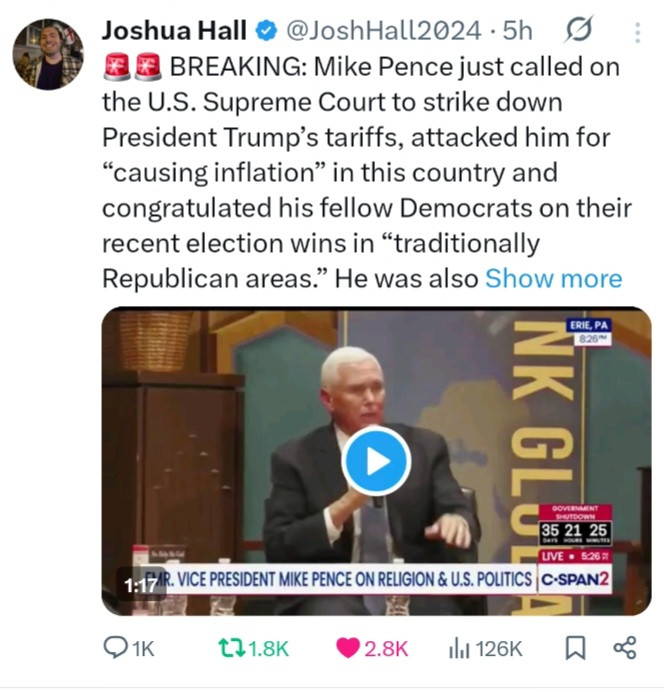664x693 pixels.
Task: Open the three-dot more options menu
Action: click(x=637, y=33)
